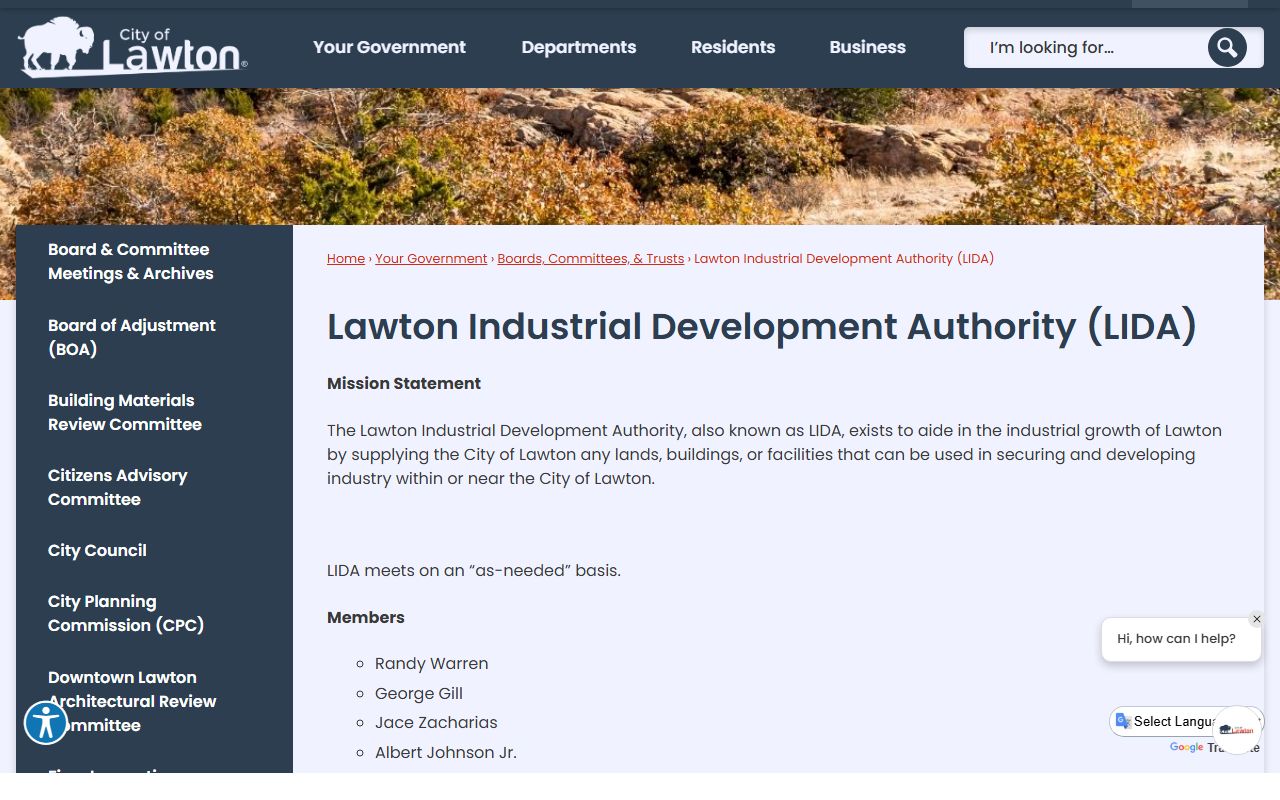Click member name Albert Johnson Jr.

pyautogui.click(x=446, y=752)
